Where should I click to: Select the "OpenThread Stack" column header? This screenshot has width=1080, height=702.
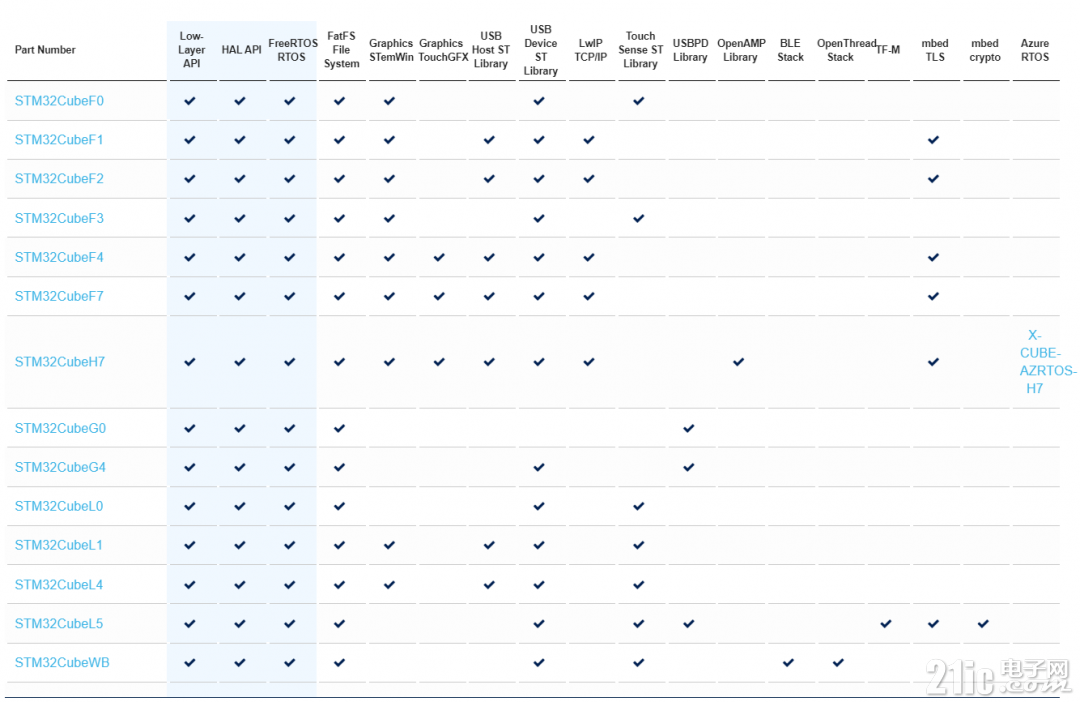tap(847, 50)
